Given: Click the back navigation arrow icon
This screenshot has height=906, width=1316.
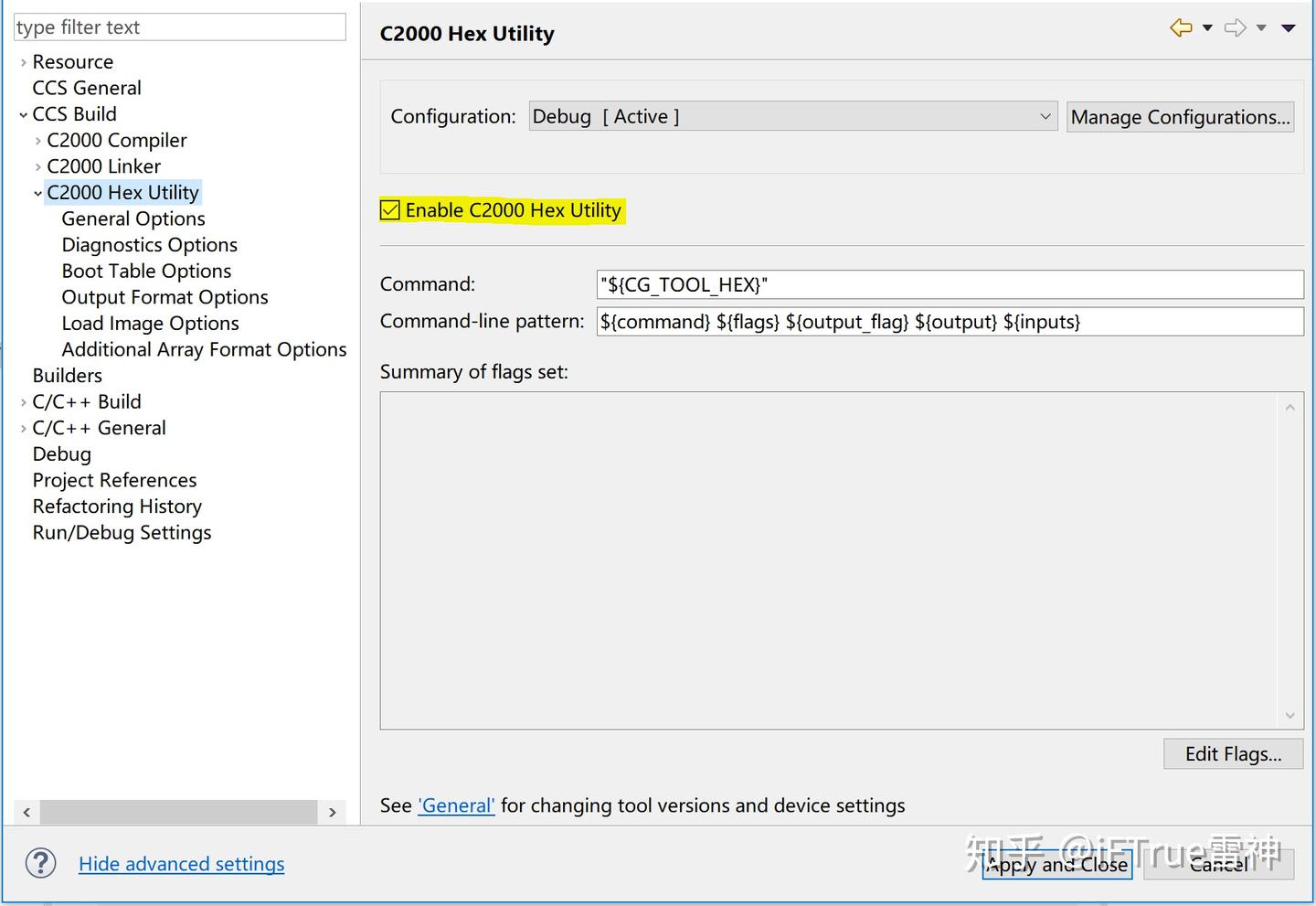Looking at the screenshot, I should pyautogui.click(x=1181, y=28).
